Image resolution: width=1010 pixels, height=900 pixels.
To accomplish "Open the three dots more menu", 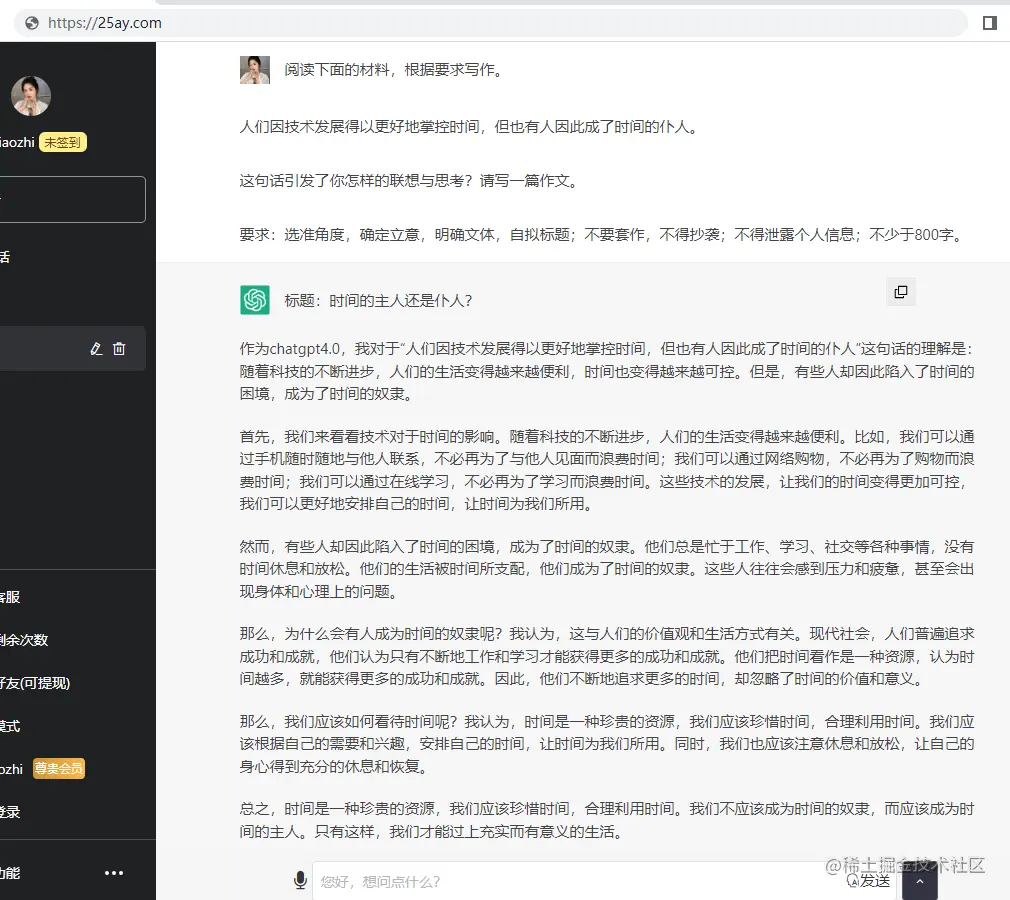I will (x=114, y=873).
